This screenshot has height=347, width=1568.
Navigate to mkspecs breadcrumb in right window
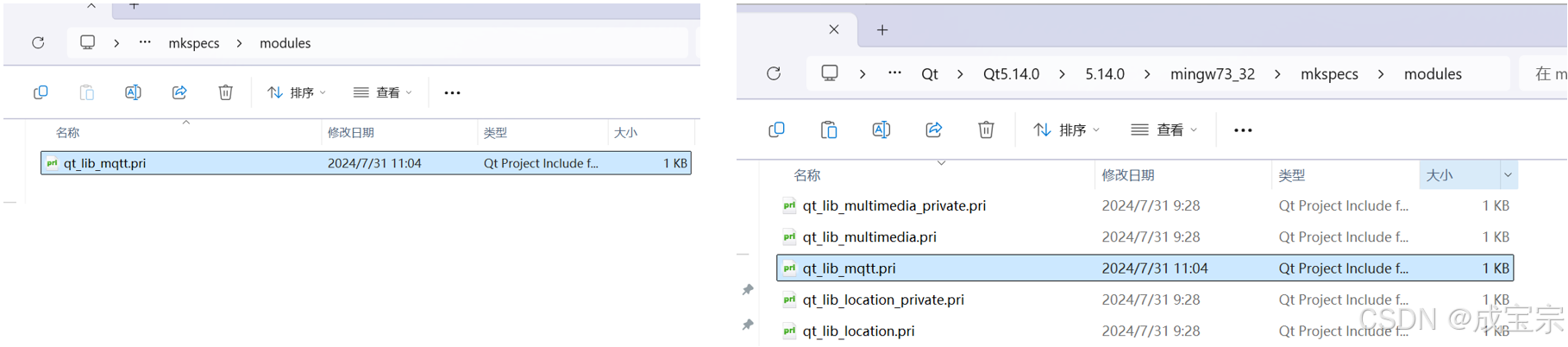click(x=1329, y=74)
